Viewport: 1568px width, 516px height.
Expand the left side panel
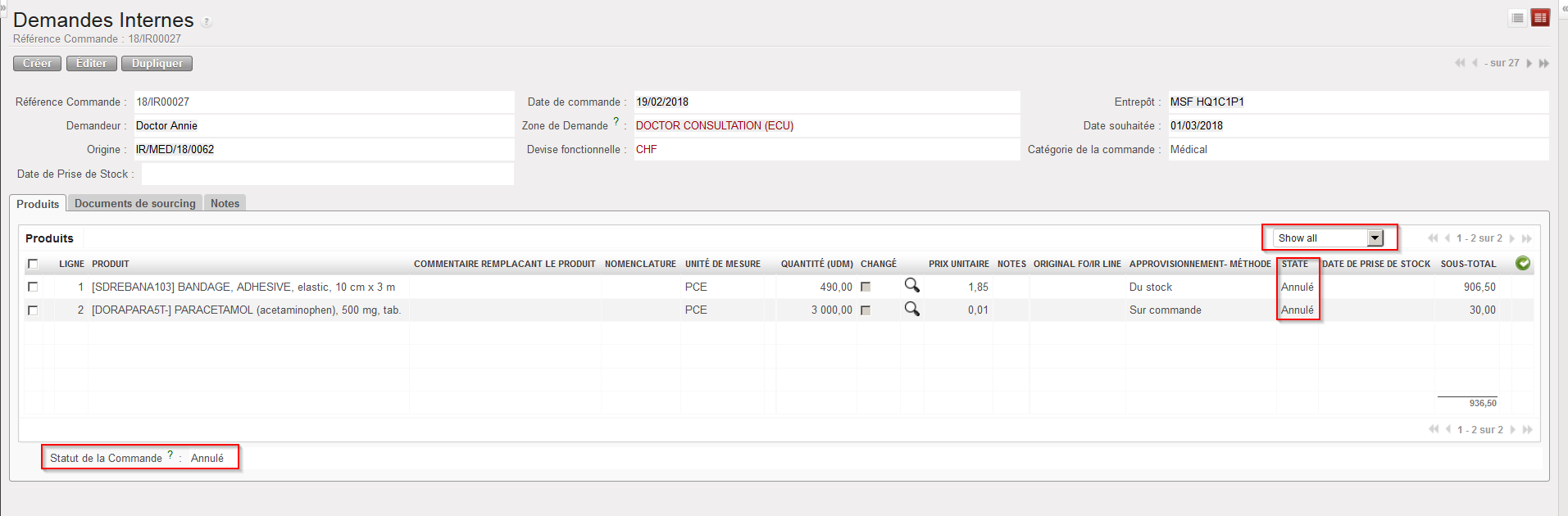click(x=2, y=7)
